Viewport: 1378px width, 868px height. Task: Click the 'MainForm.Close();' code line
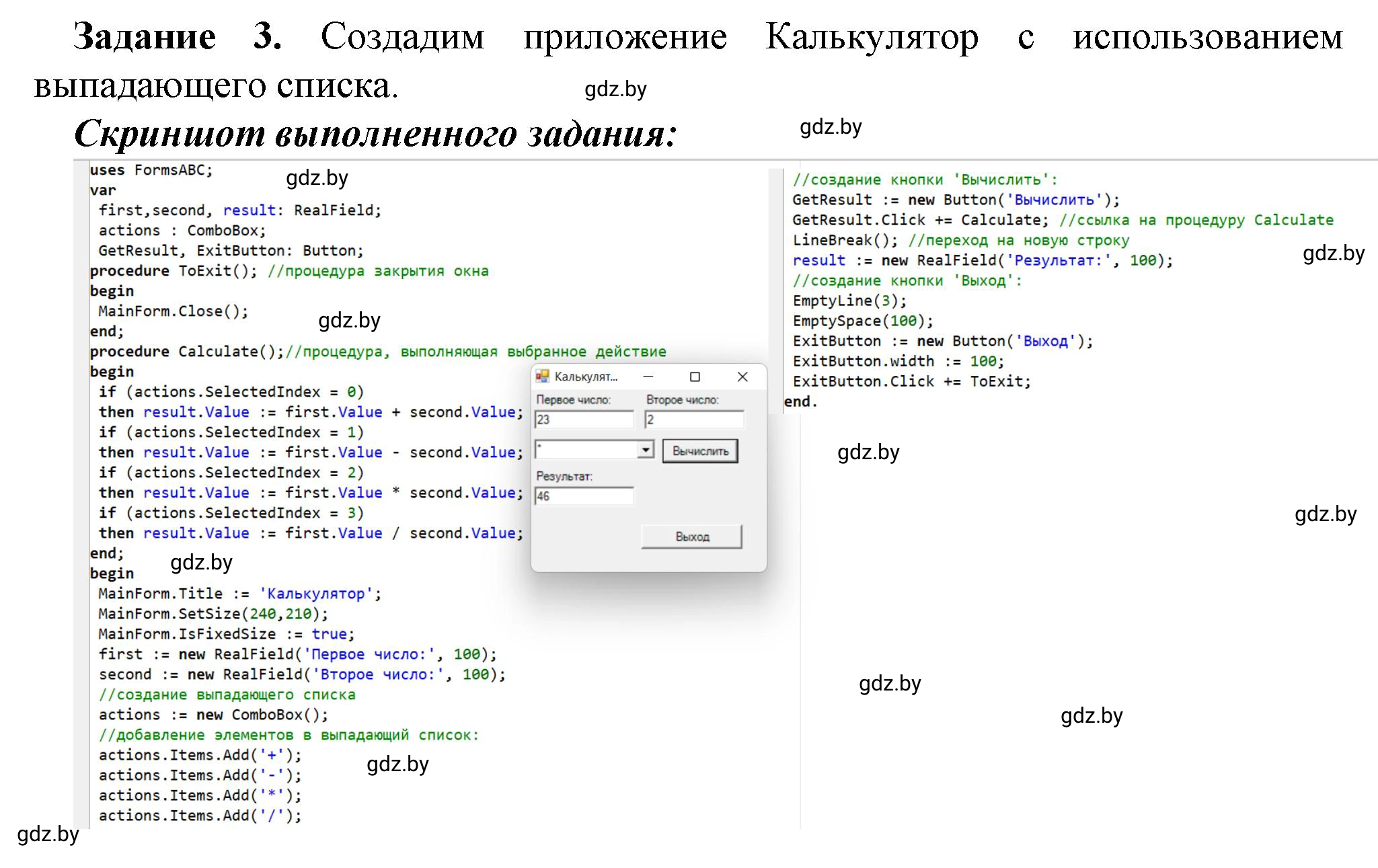pyautogui.click(x=174, y=311)
